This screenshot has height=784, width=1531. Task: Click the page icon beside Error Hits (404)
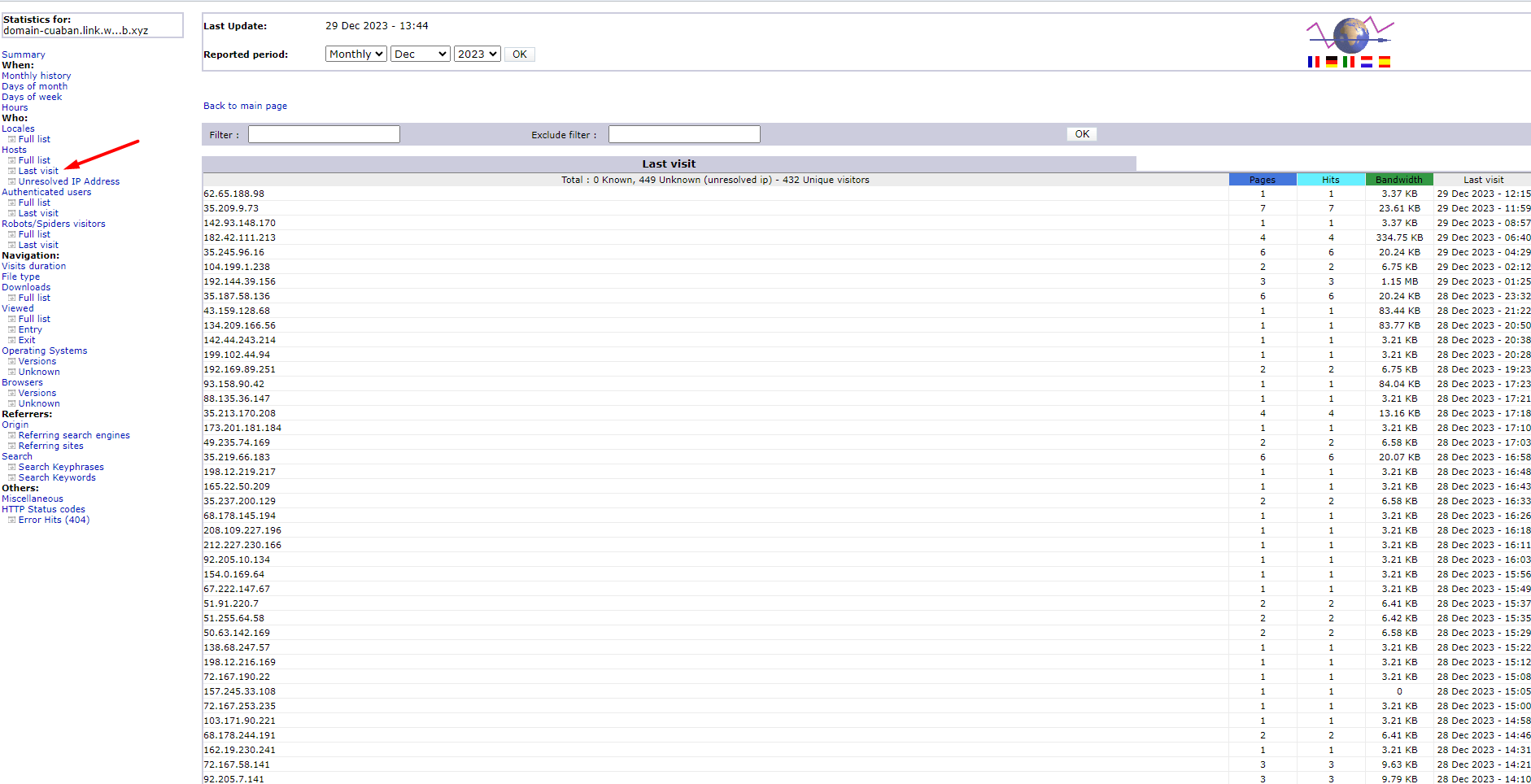pos(11,520)
